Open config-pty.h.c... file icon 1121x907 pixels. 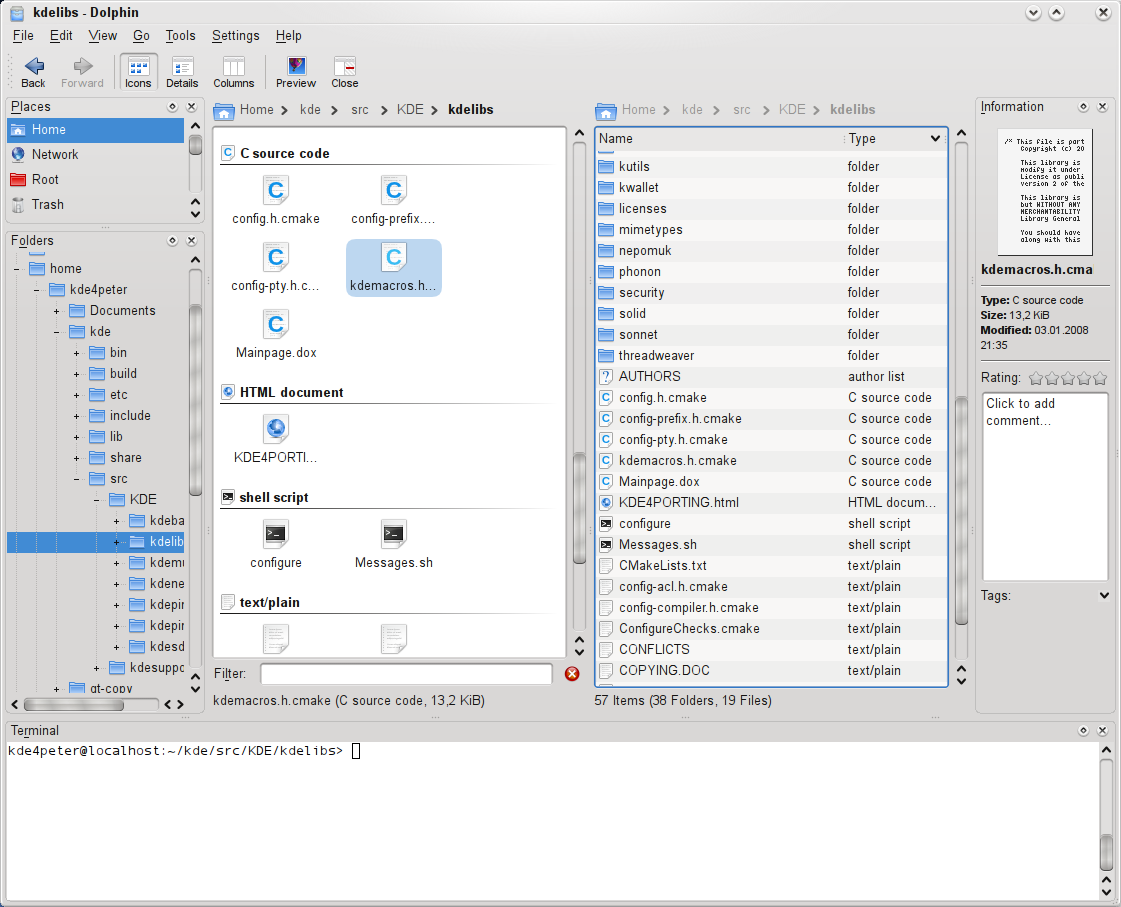(276, 267)
